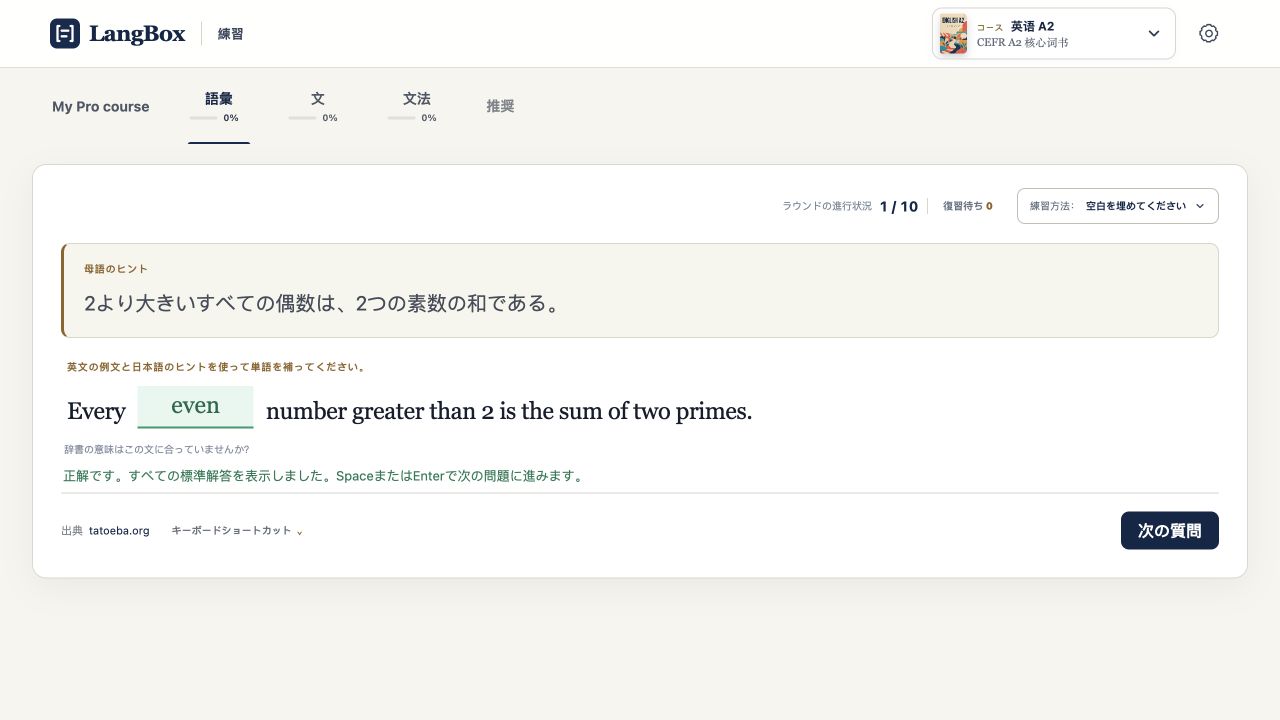Click the 母語のヒント label
This screenshot has width=1280, height=720.
click(116, 269)
